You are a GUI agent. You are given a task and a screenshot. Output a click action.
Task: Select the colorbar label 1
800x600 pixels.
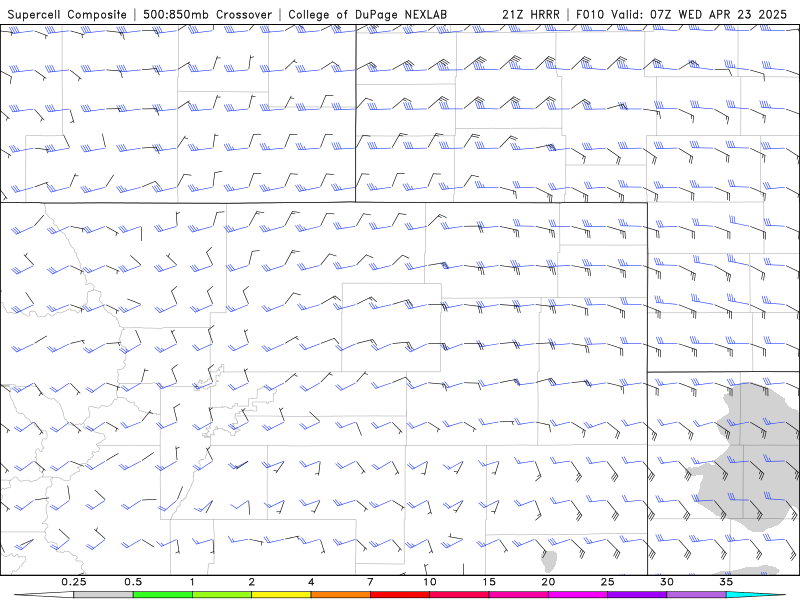[x=192, y=582]
